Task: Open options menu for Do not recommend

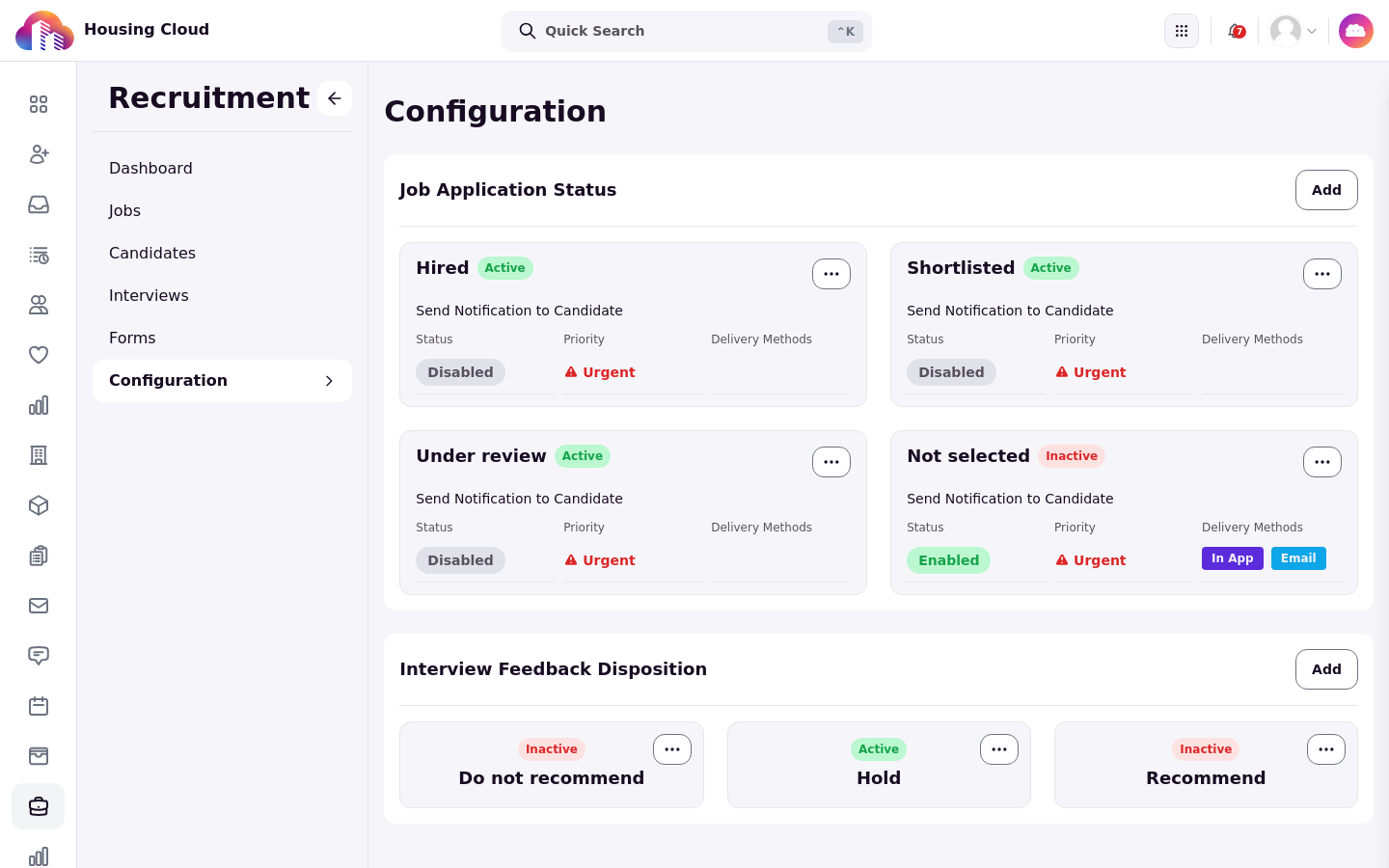Action: pyautogui.click(x=672, y=749)
